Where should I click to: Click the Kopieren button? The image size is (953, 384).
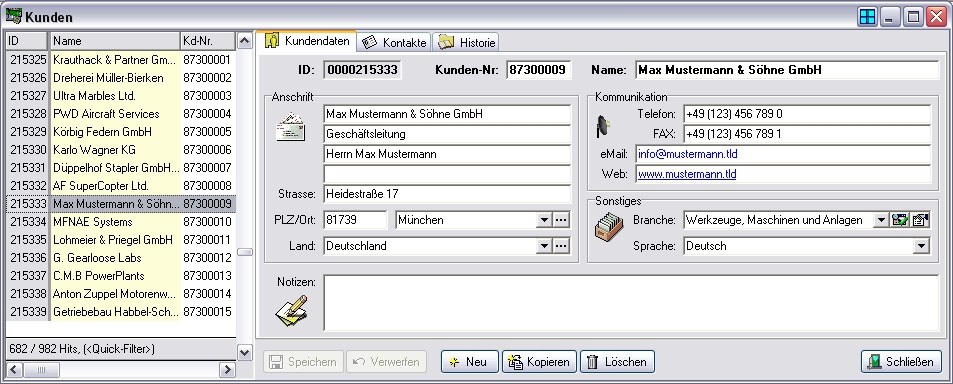point(540,362)
